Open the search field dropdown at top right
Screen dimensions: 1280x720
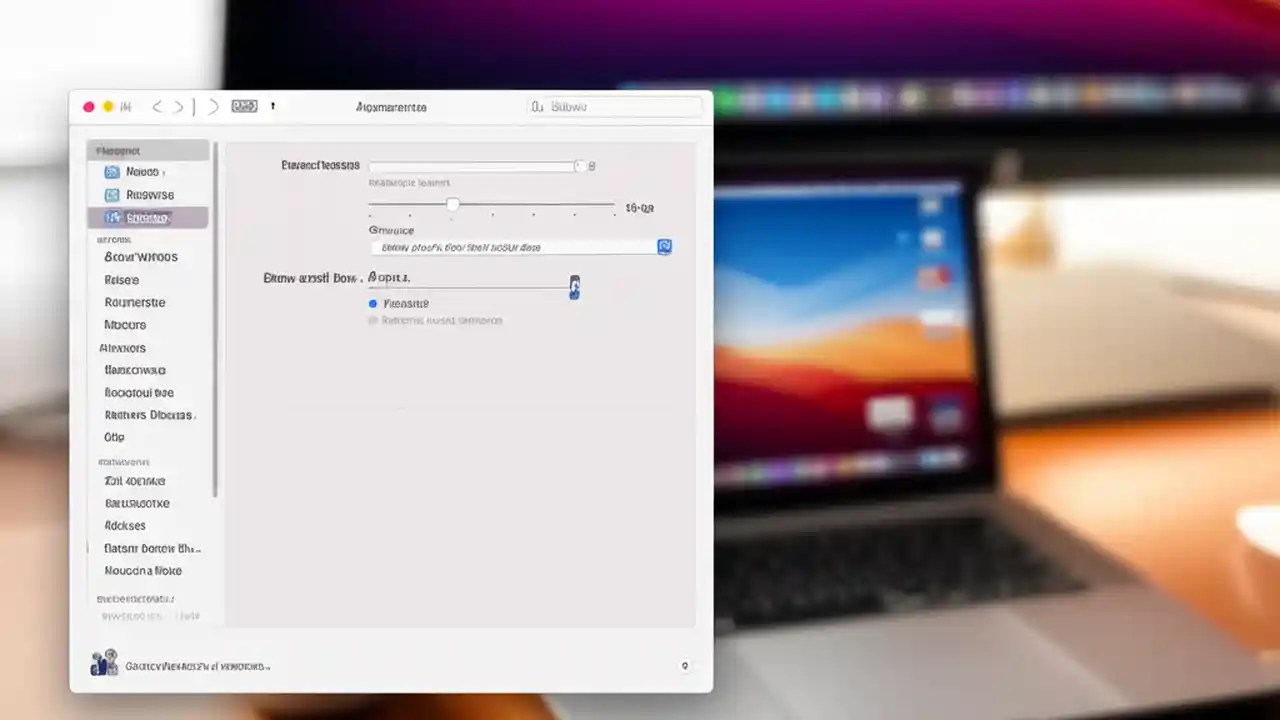click(614, 106)
